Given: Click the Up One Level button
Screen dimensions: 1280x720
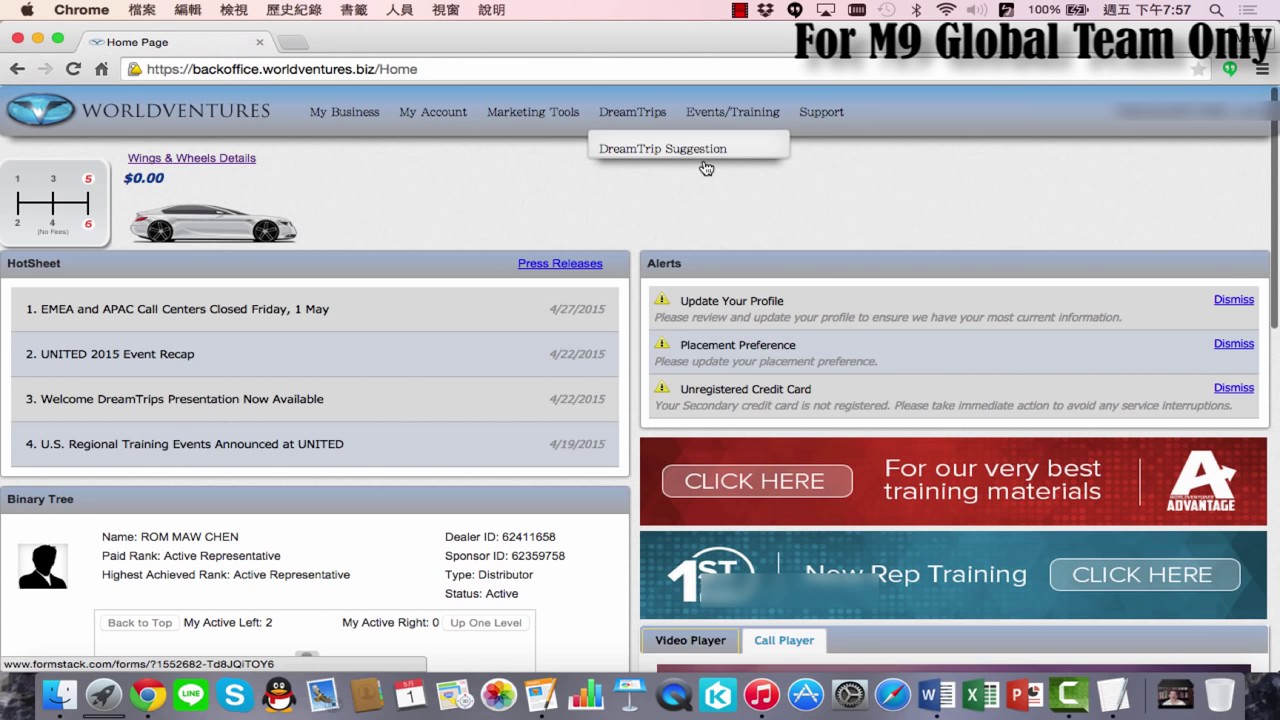Looking at the screenshot, I should coord(486,622).
